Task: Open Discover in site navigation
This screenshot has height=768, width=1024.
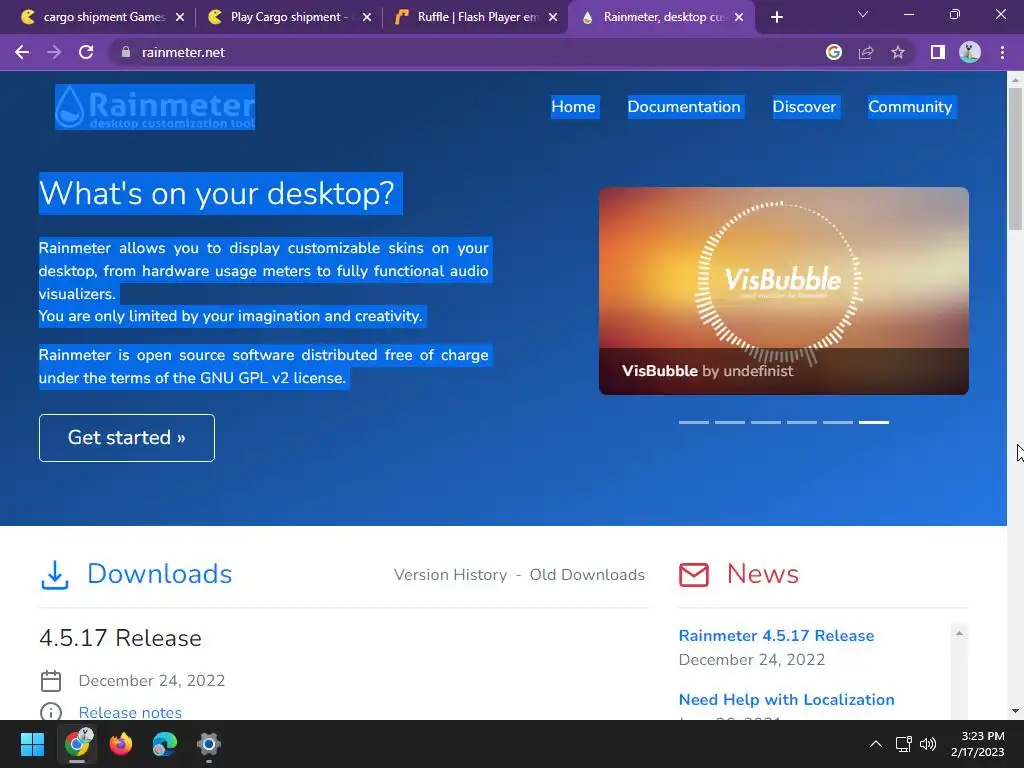Action: [804, 107]
